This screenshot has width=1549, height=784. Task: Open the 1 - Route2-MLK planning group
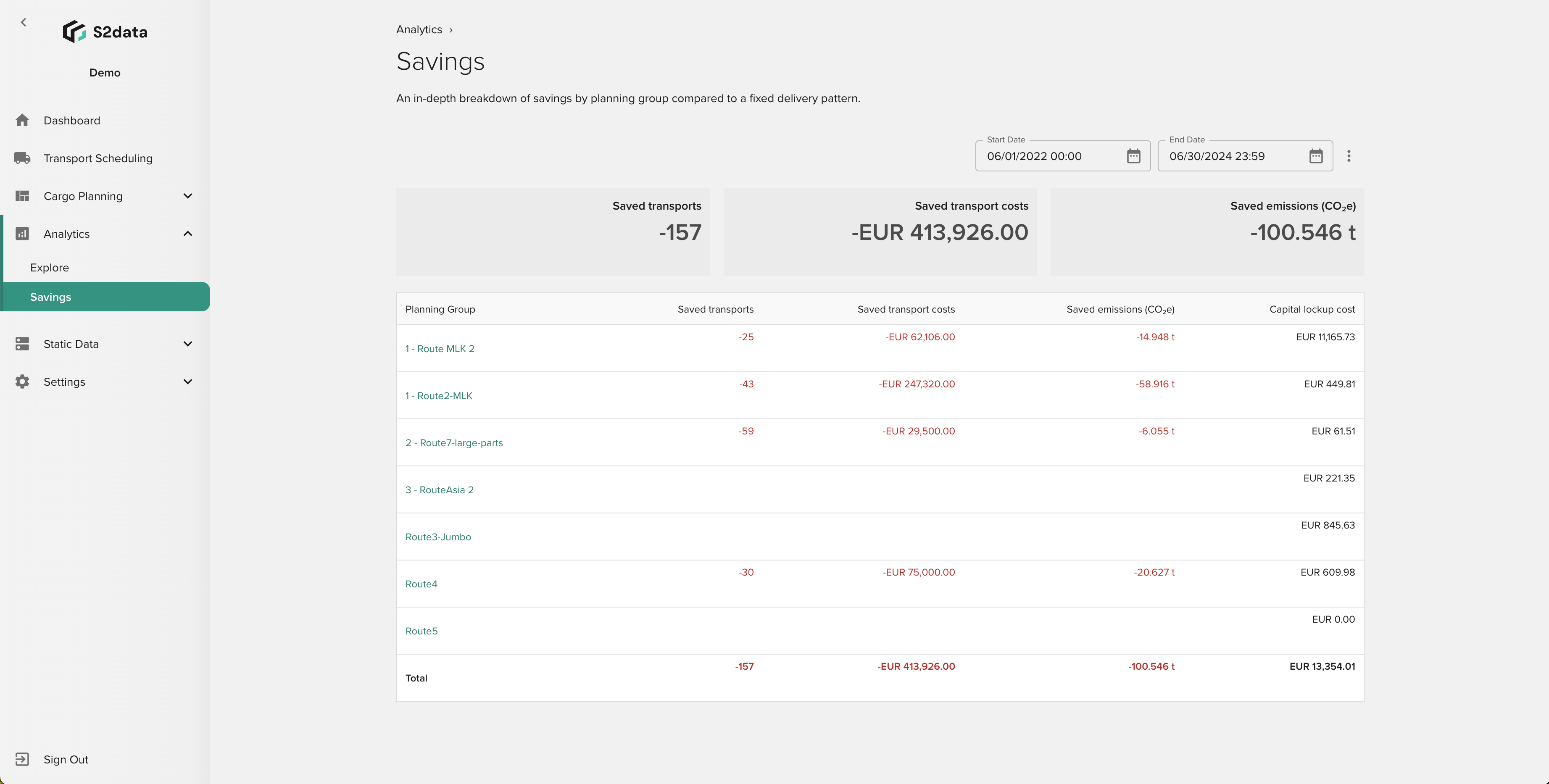(439, 396)
